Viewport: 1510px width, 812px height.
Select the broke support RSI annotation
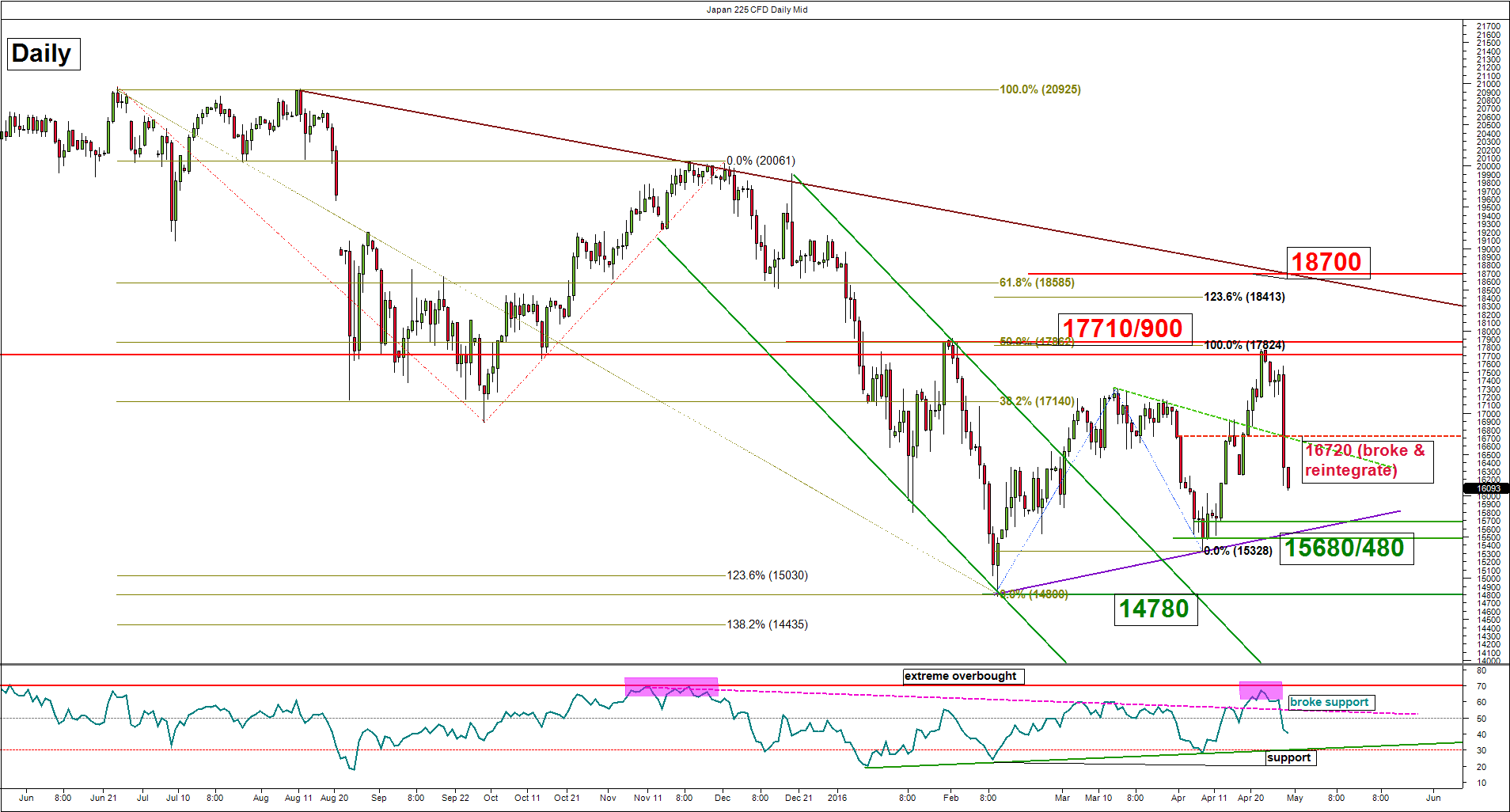(1330, 702)
